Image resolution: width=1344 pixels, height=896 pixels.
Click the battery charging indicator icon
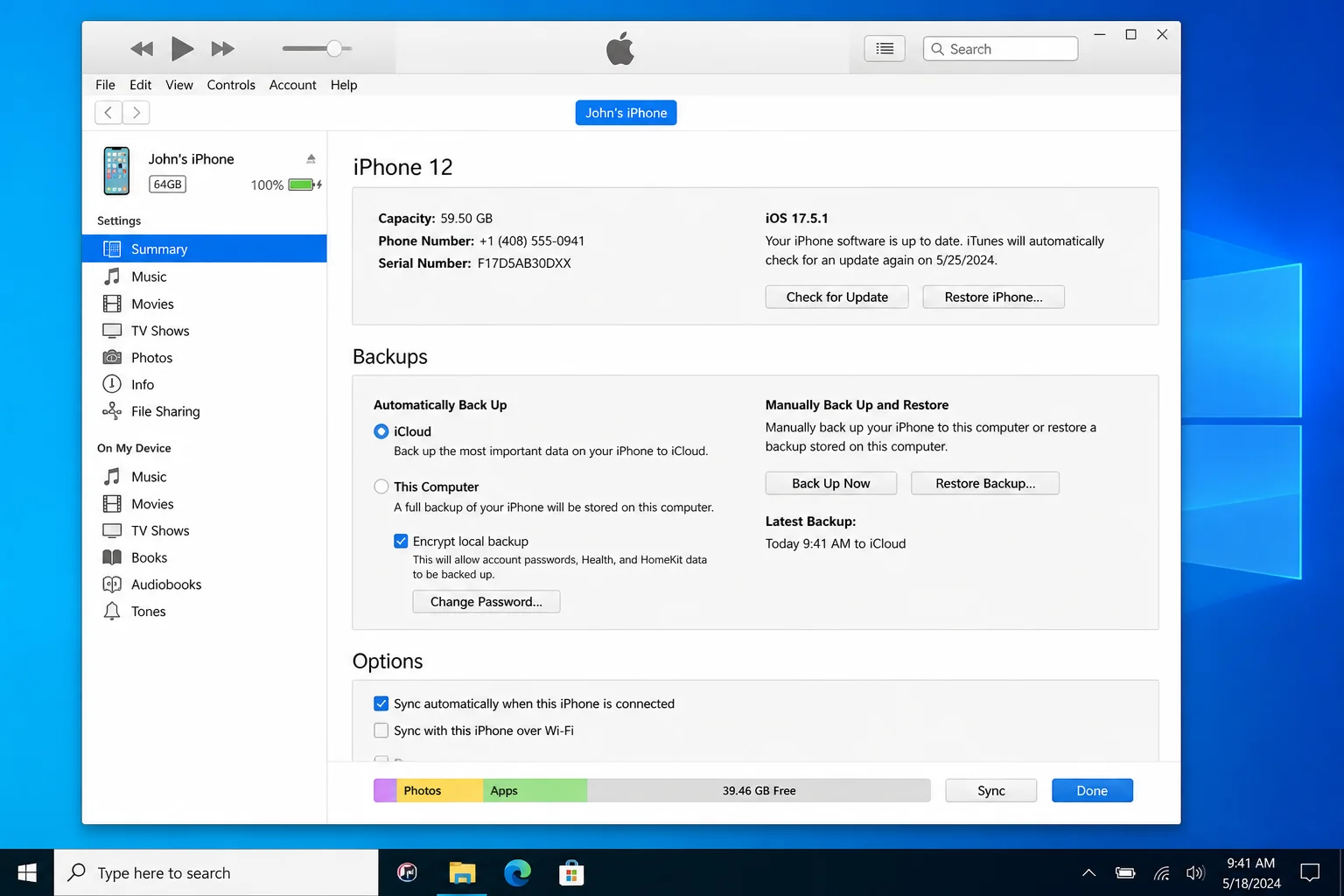tap(305, 185)
